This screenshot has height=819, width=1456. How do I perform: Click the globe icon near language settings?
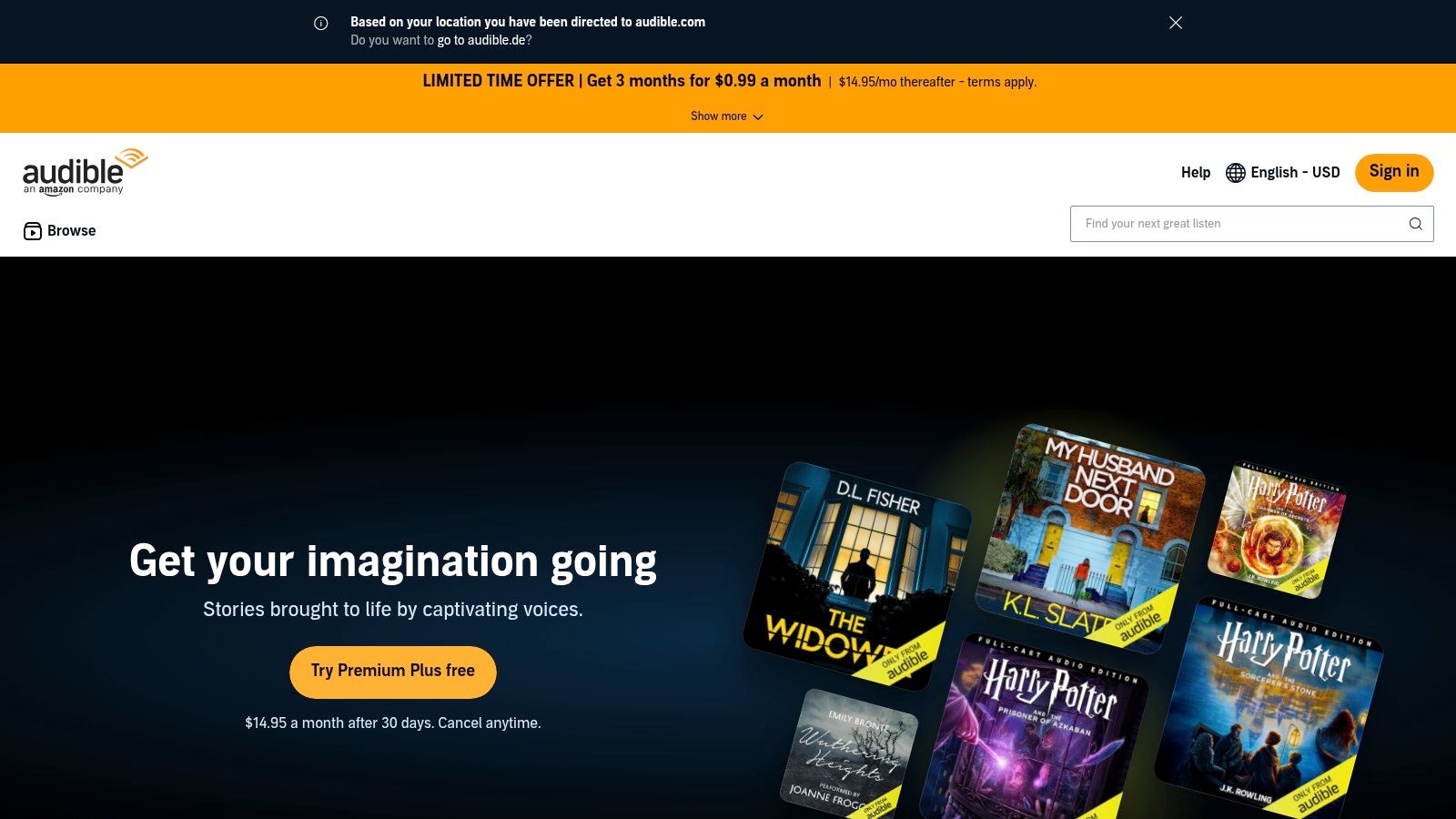click(x=1235, y=172)
